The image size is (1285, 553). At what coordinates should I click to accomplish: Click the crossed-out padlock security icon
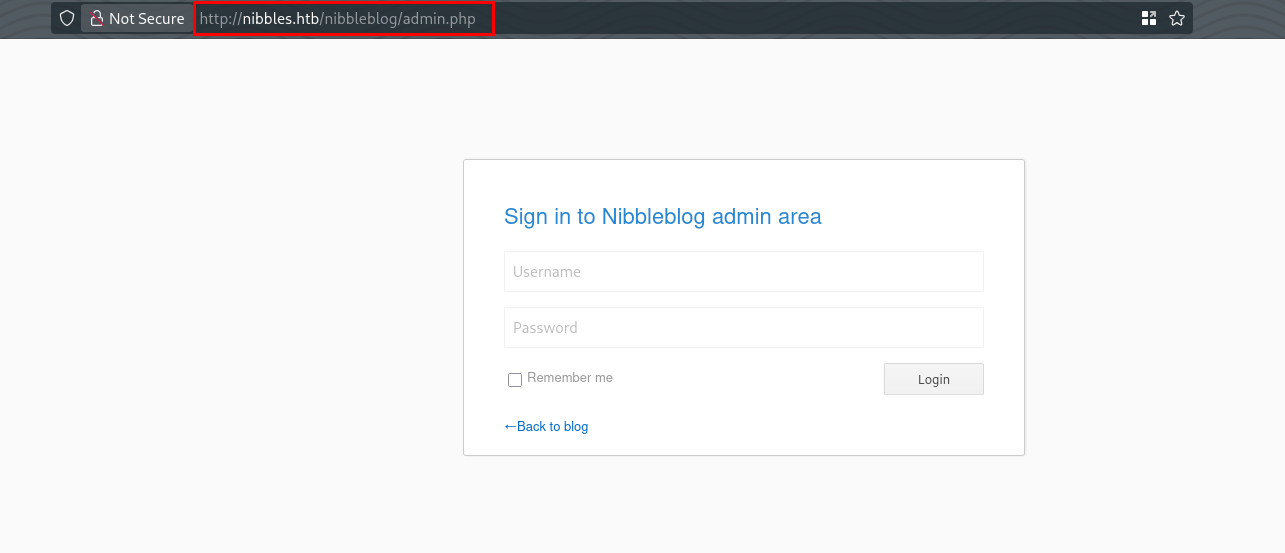[x=96, y=18]
